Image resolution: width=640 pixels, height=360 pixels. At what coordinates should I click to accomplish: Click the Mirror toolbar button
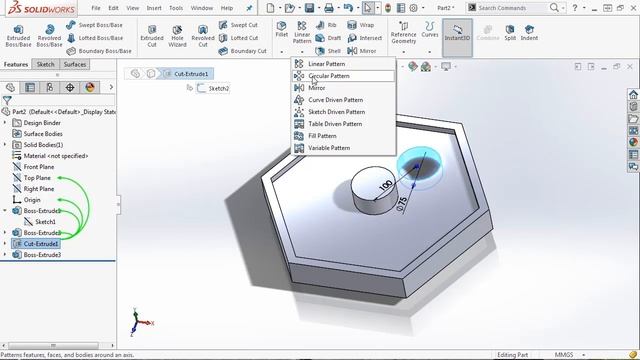pyautogui.click(x=362, y=51)
